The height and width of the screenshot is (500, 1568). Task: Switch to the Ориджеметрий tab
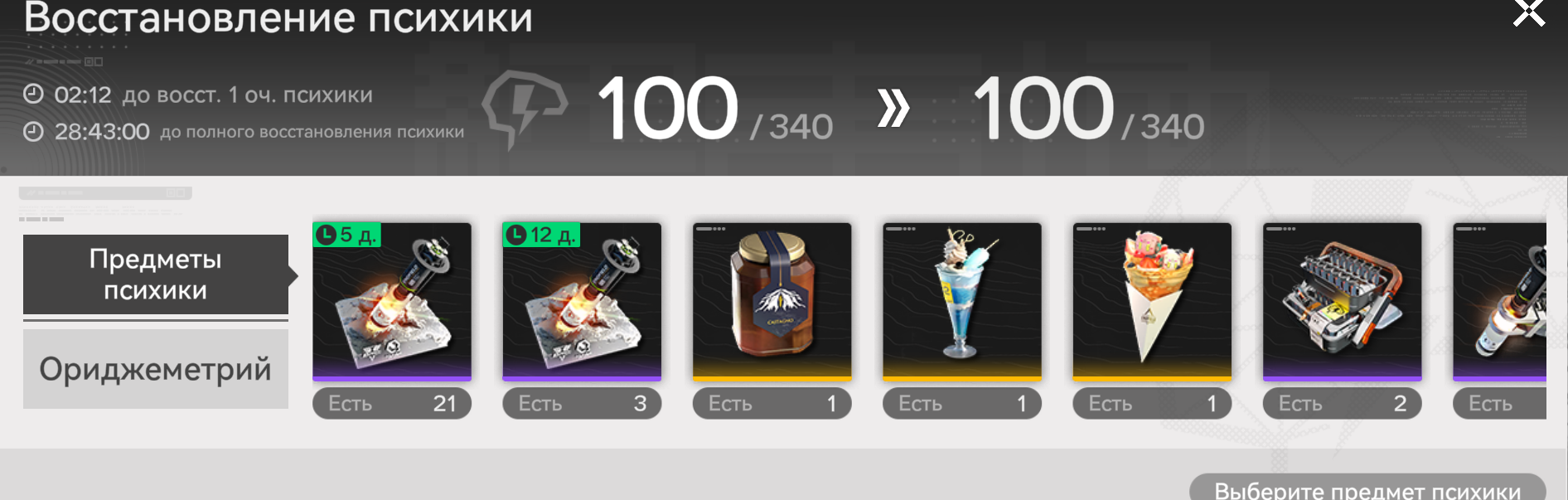(156, 369)
